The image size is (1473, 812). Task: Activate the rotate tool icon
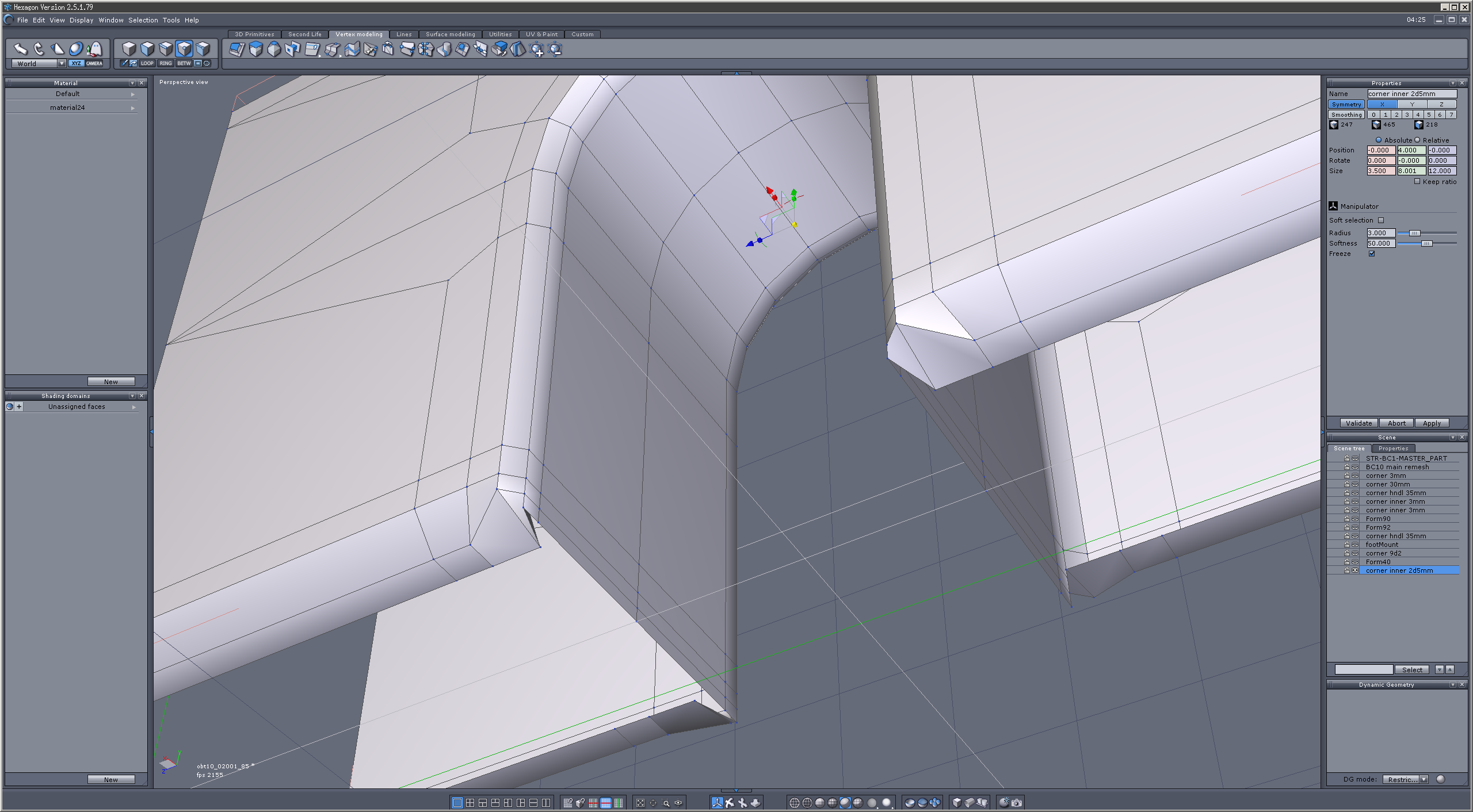coord(39,49)
